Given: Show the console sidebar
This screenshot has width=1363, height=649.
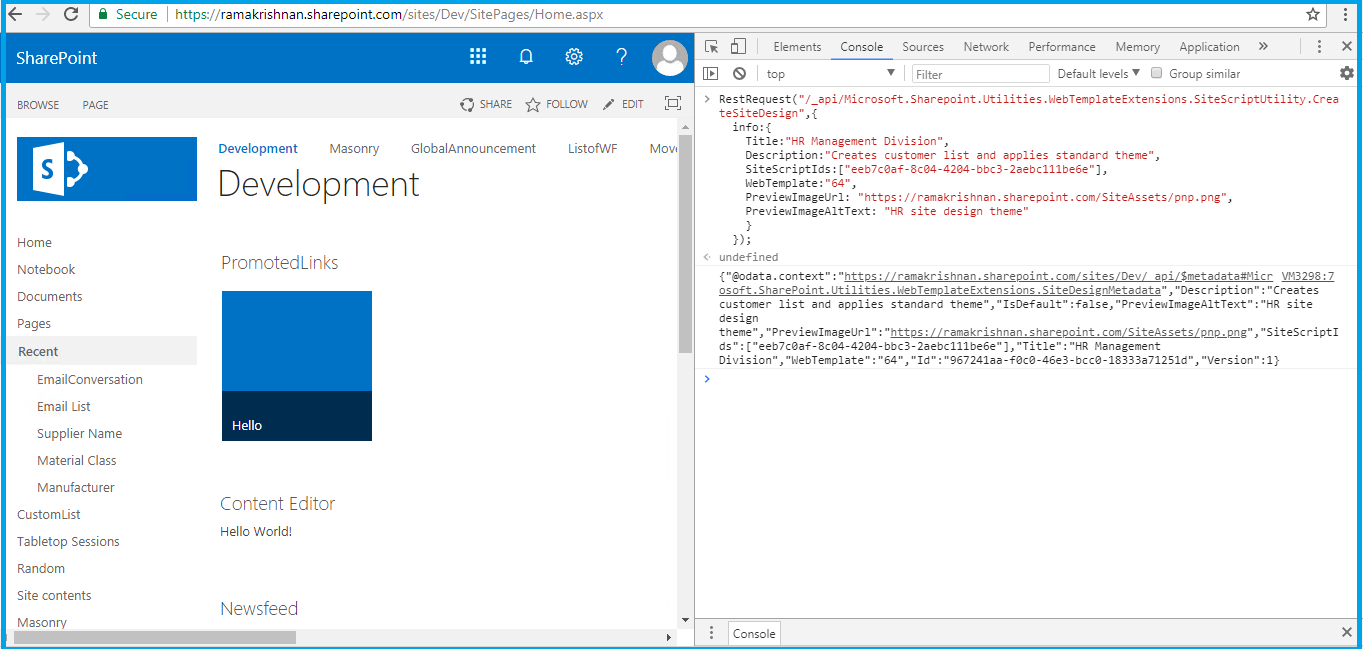Looking at the screenshot, I should coord(711,74).
